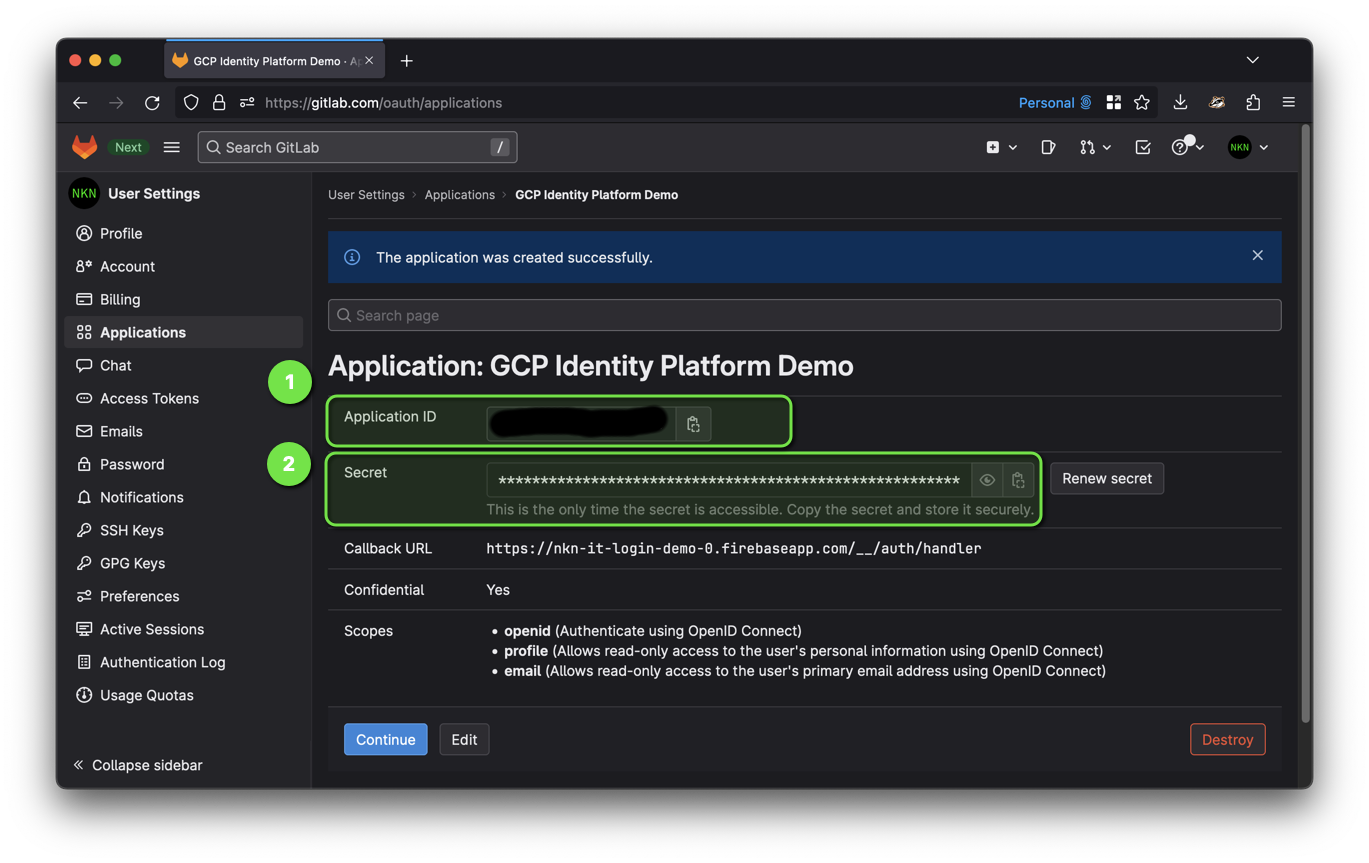Click the GitLab fox logo
Screen dimensions: 1369x863
[x=85, y=147]
